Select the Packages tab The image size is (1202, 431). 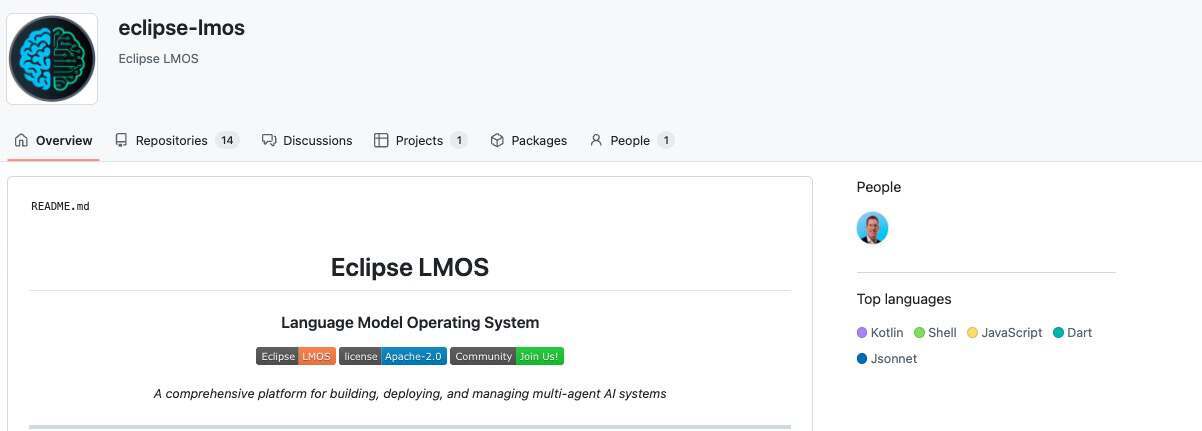click(538, 141)
